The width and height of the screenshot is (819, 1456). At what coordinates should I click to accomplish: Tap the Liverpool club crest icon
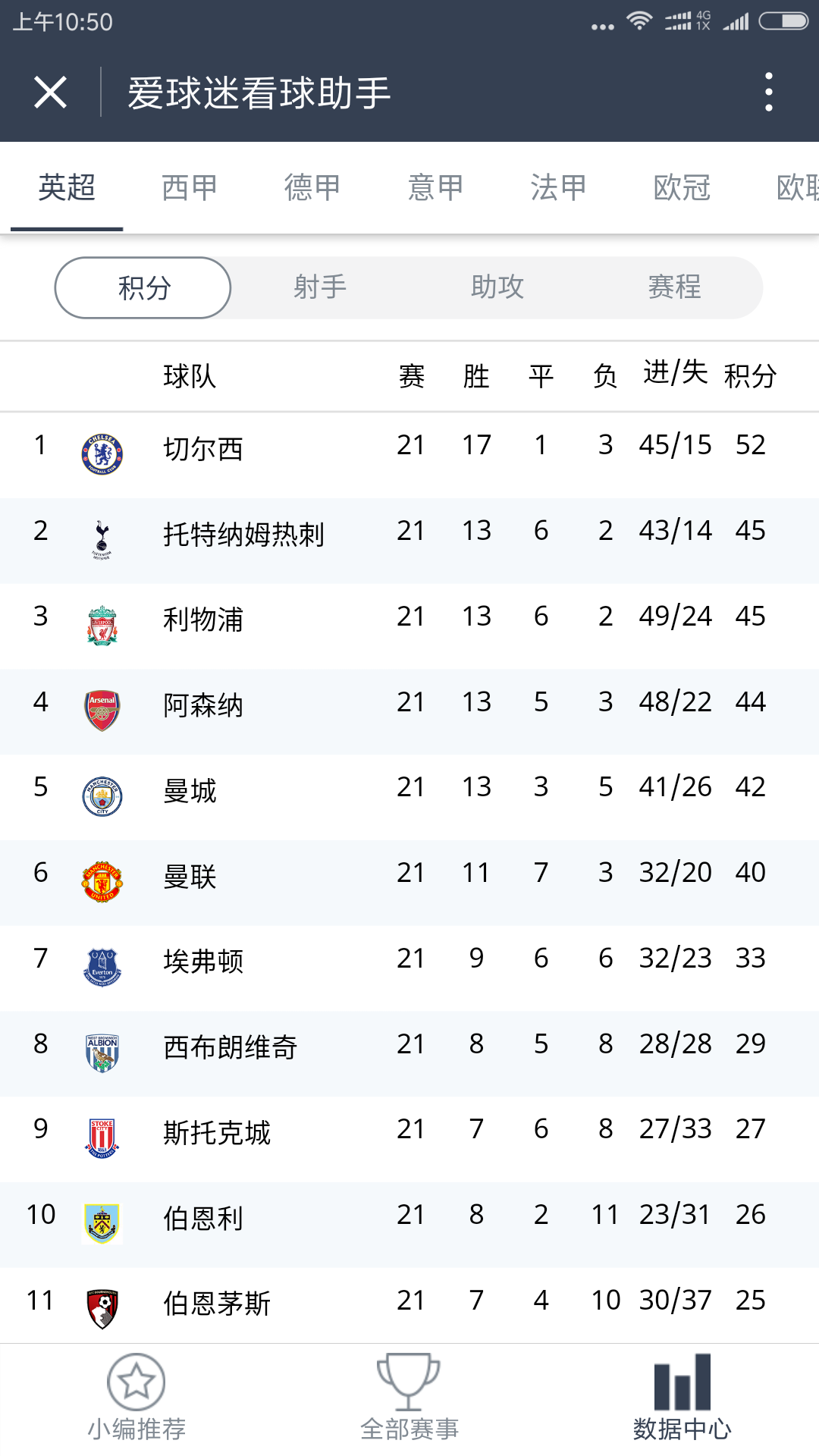pyautogui.click(x=102, y=626)
